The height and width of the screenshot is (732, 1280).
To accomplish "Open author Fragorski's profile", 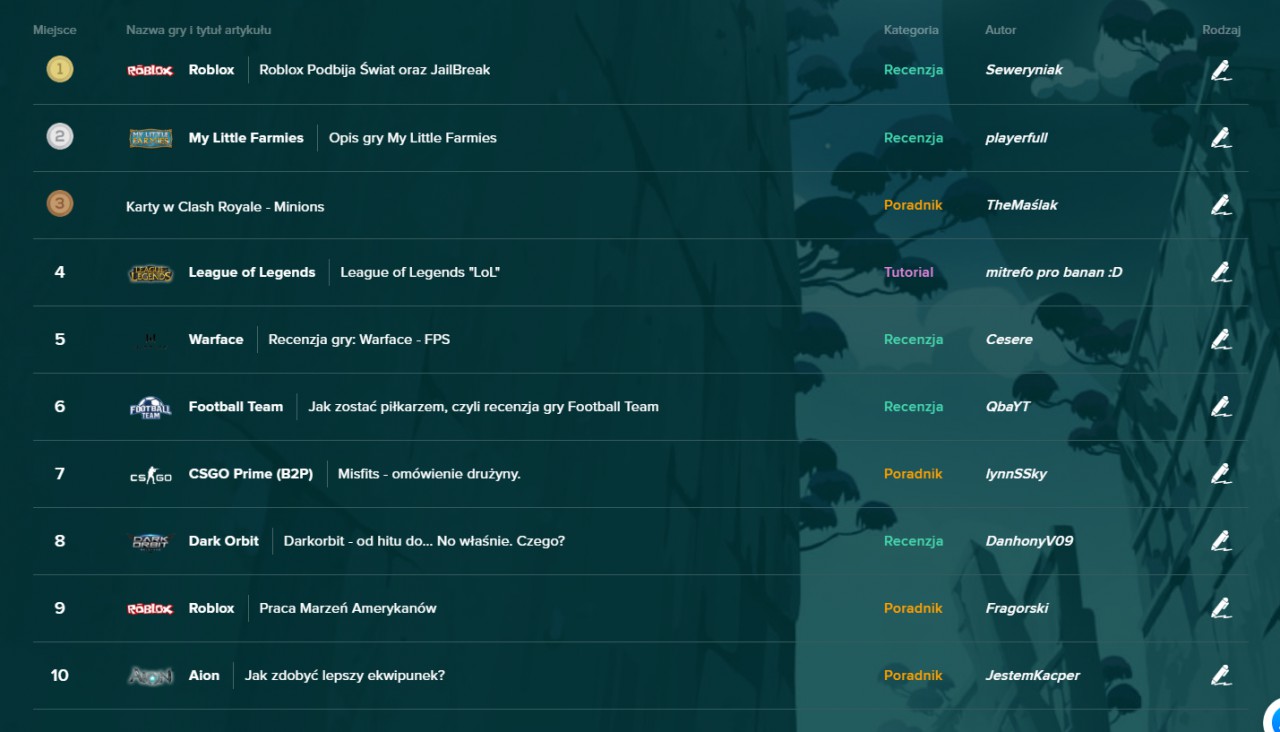I will (x=1017, y=608).
